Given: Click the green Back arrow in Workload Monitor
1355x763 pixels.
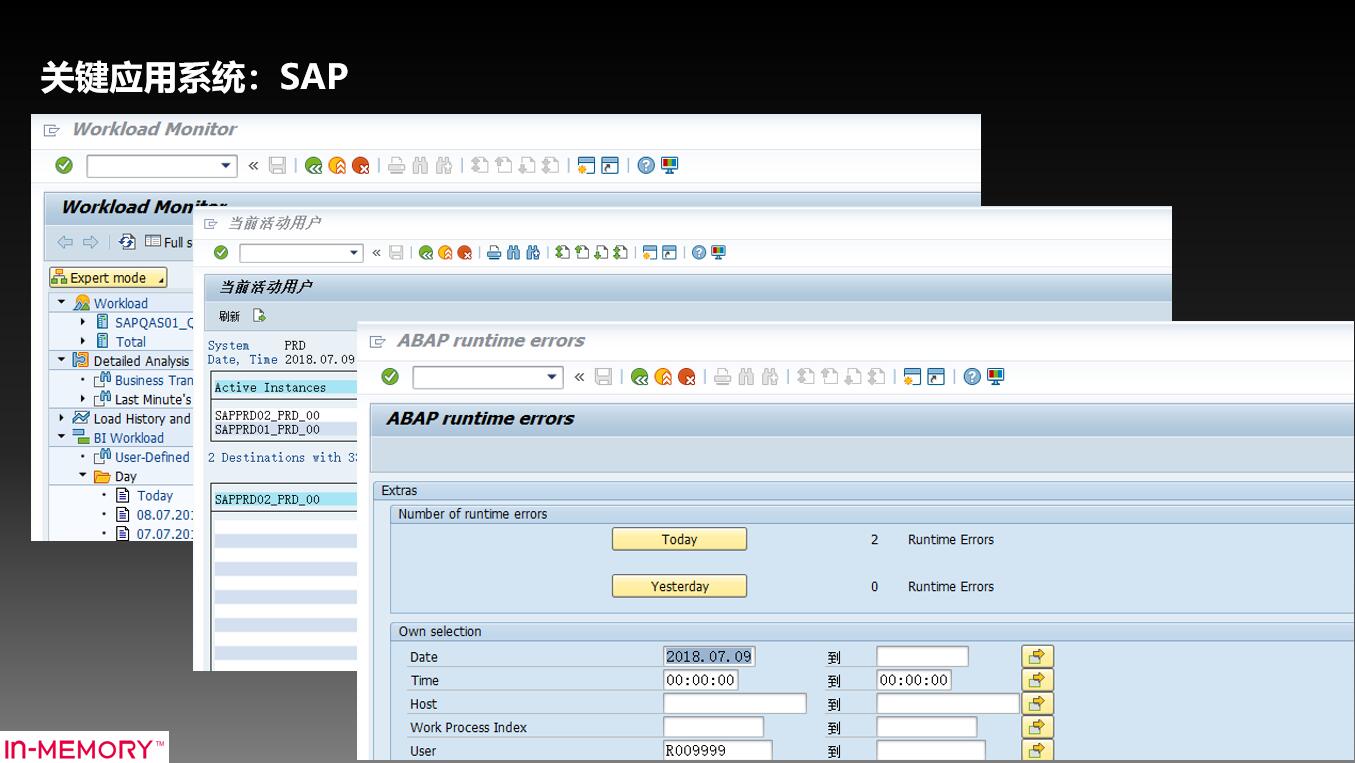Looking at the screenshot, I should [314, 165].
